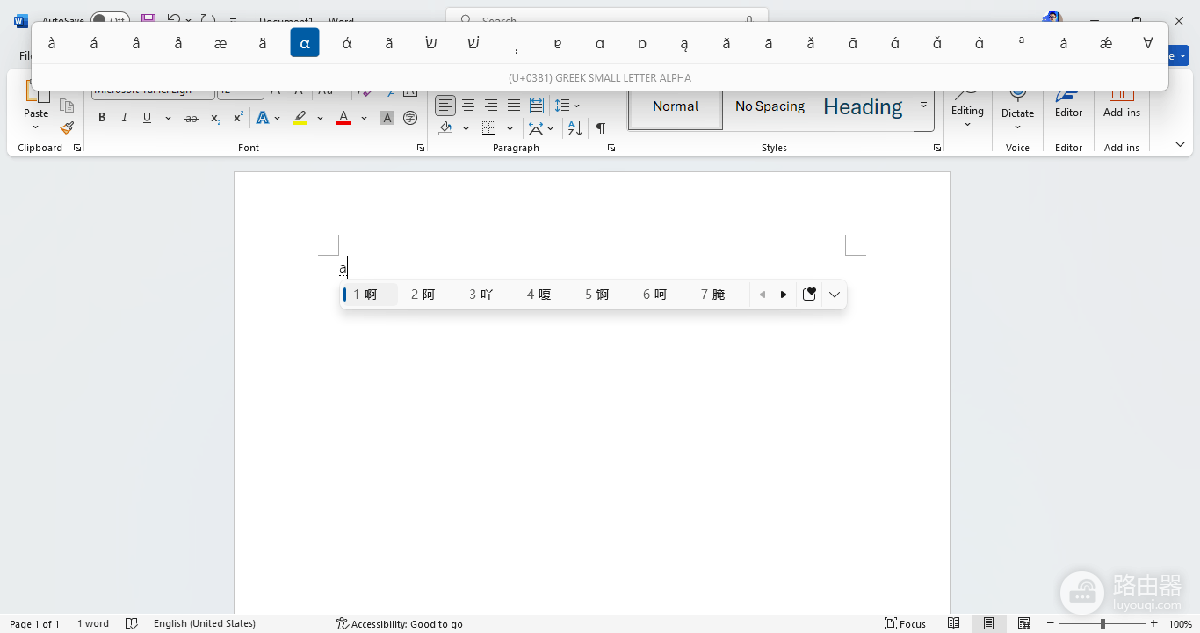1200x633 pixels.
Task: Open the font color dropdown arrow
Action: tap(364, 118)
